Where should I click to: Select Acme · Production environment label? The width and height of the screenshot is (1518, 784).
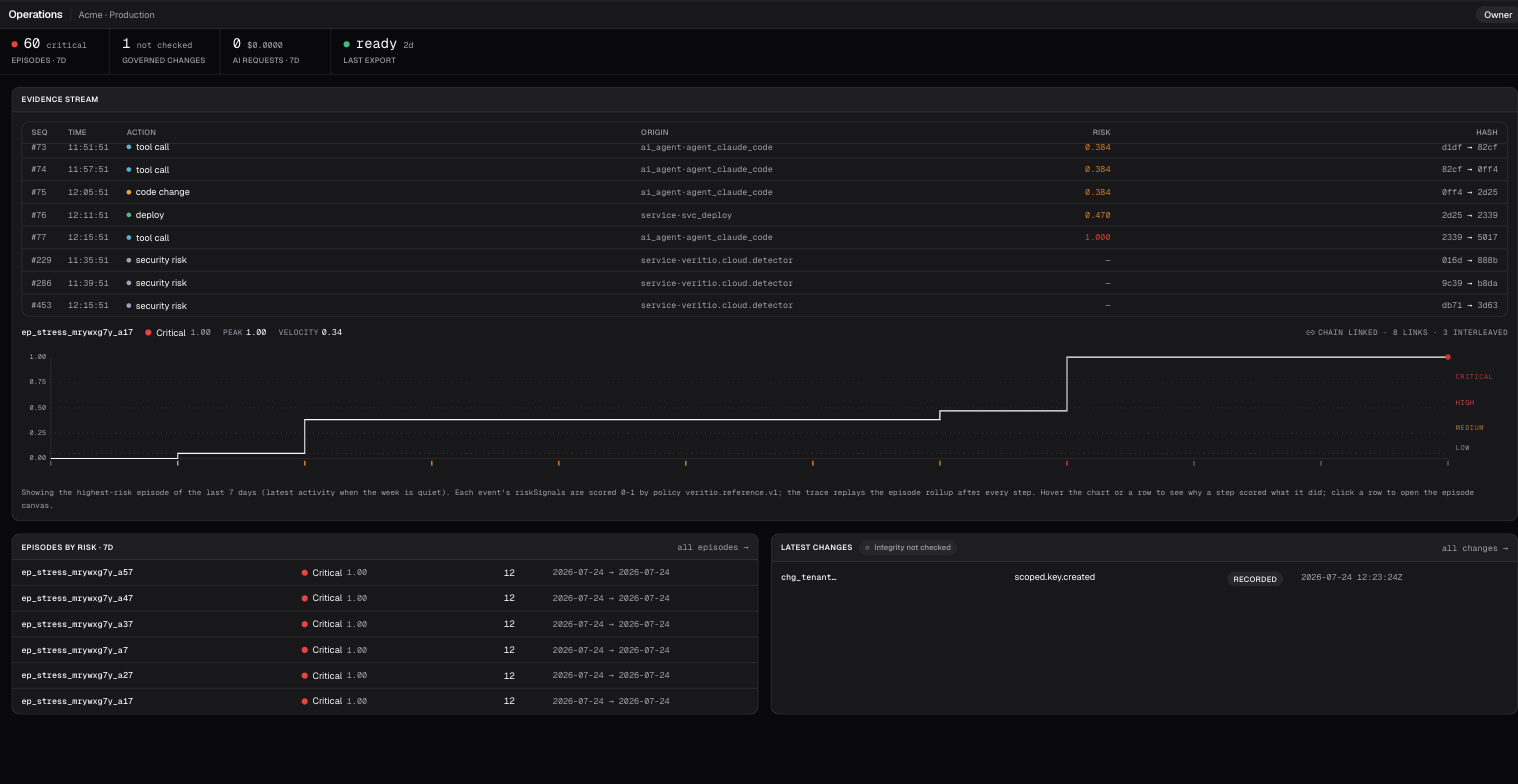(x=116, y=15)
